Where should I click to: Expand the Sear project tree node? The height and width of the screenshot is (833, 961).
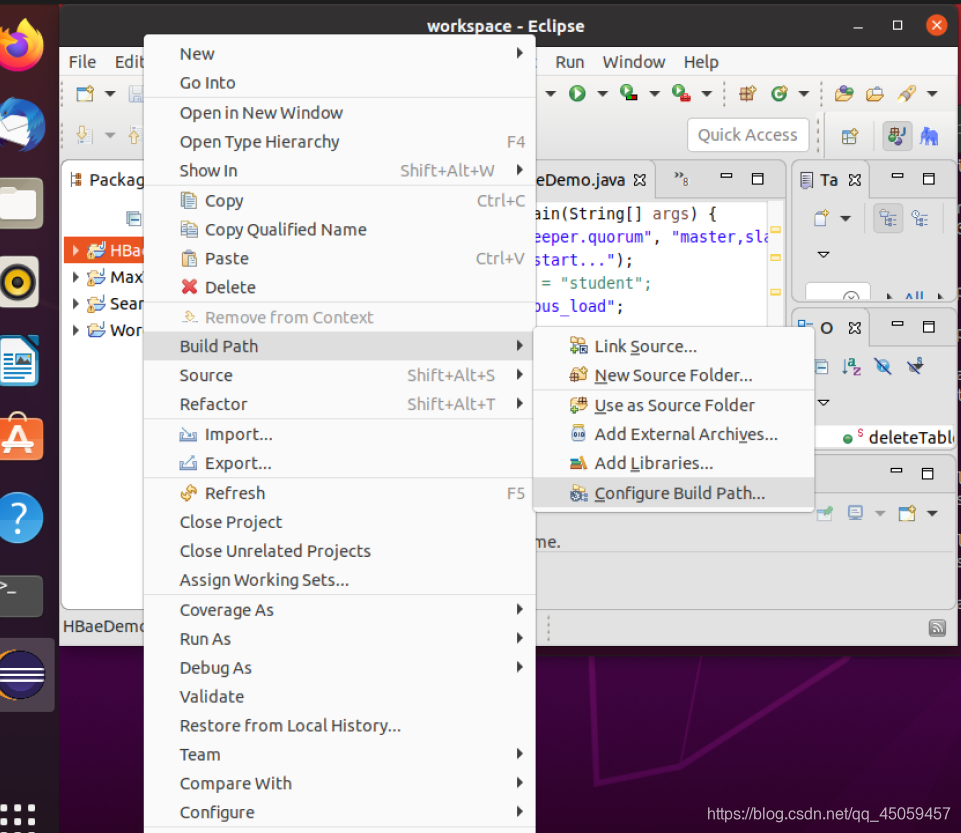tap(75, 303)
